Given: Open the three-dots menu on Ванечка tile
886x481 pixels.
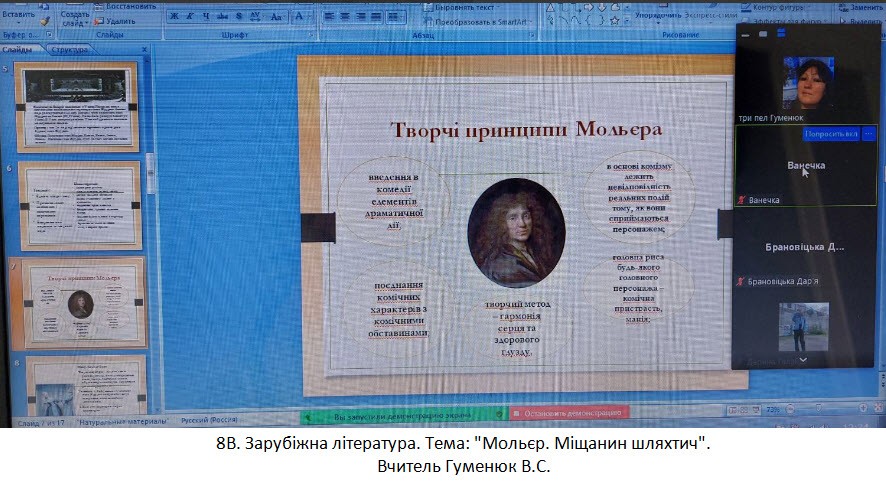Looking at the screenshot, I should coord(869,133).
